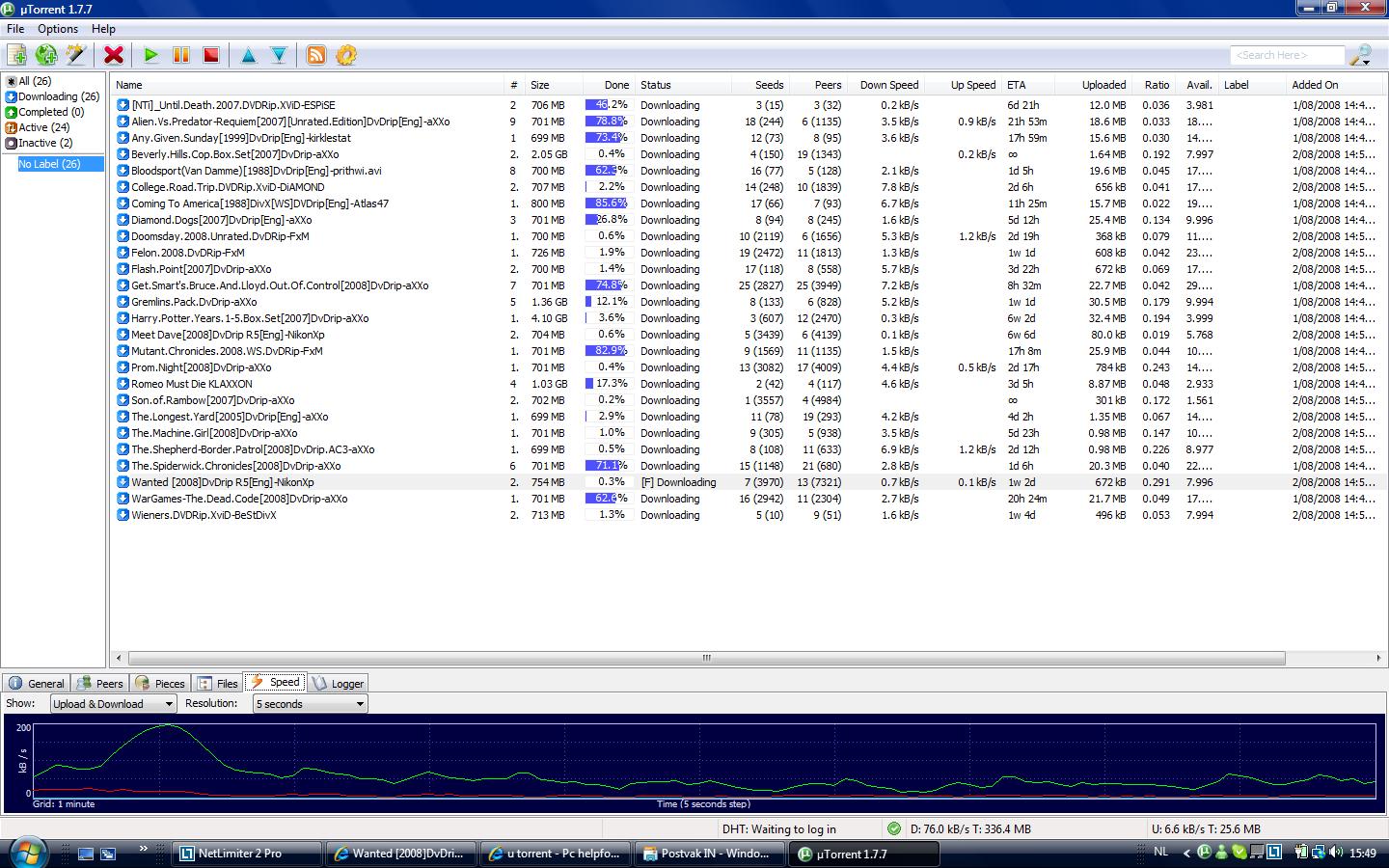
Task: Open the Show Upload & Download dropdown
Action: click(112, 704)
